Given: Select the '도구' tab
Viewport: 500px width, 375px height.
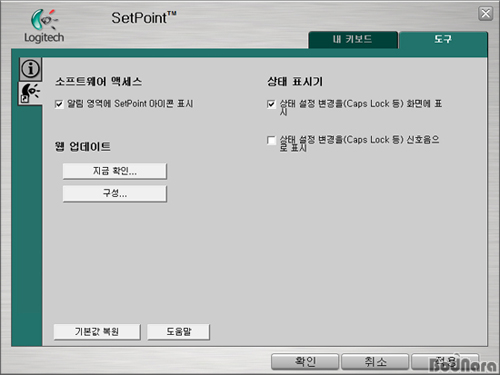Looking at the screenshot, I should click(443, 40).
